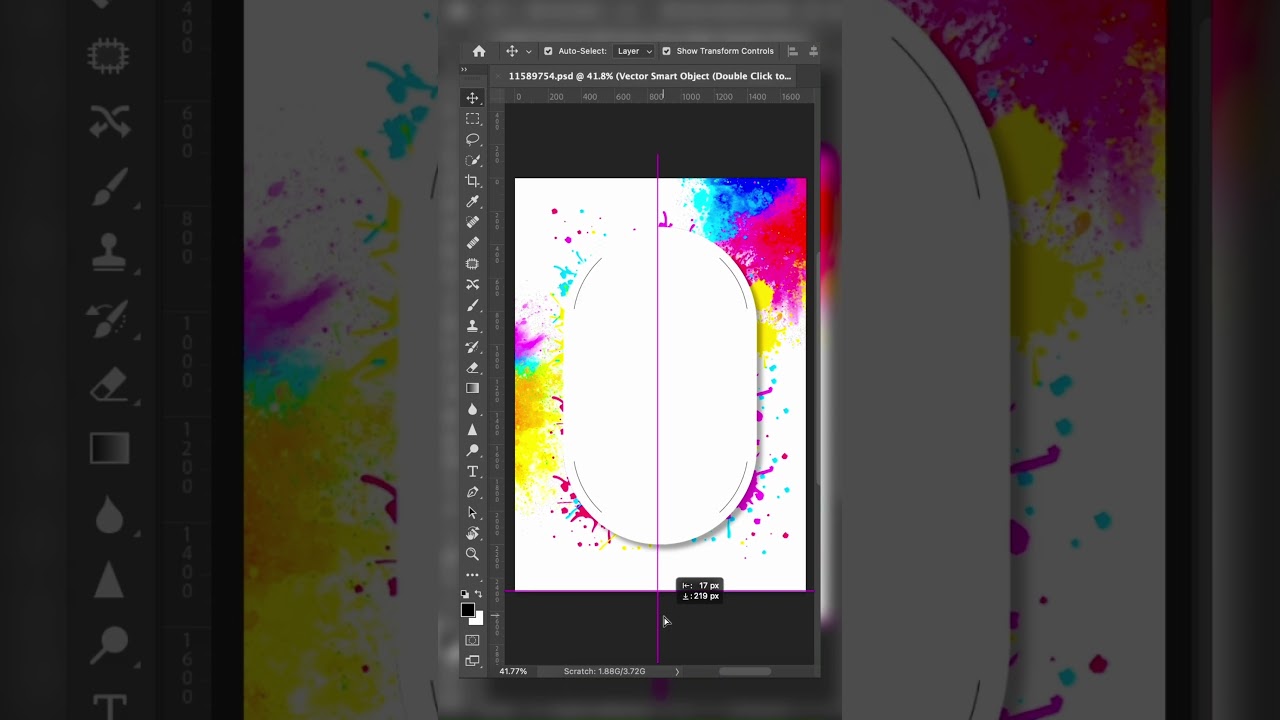Select the Eyedropper tool
This screenshot has width=1280, height=720.
point(472,201)
